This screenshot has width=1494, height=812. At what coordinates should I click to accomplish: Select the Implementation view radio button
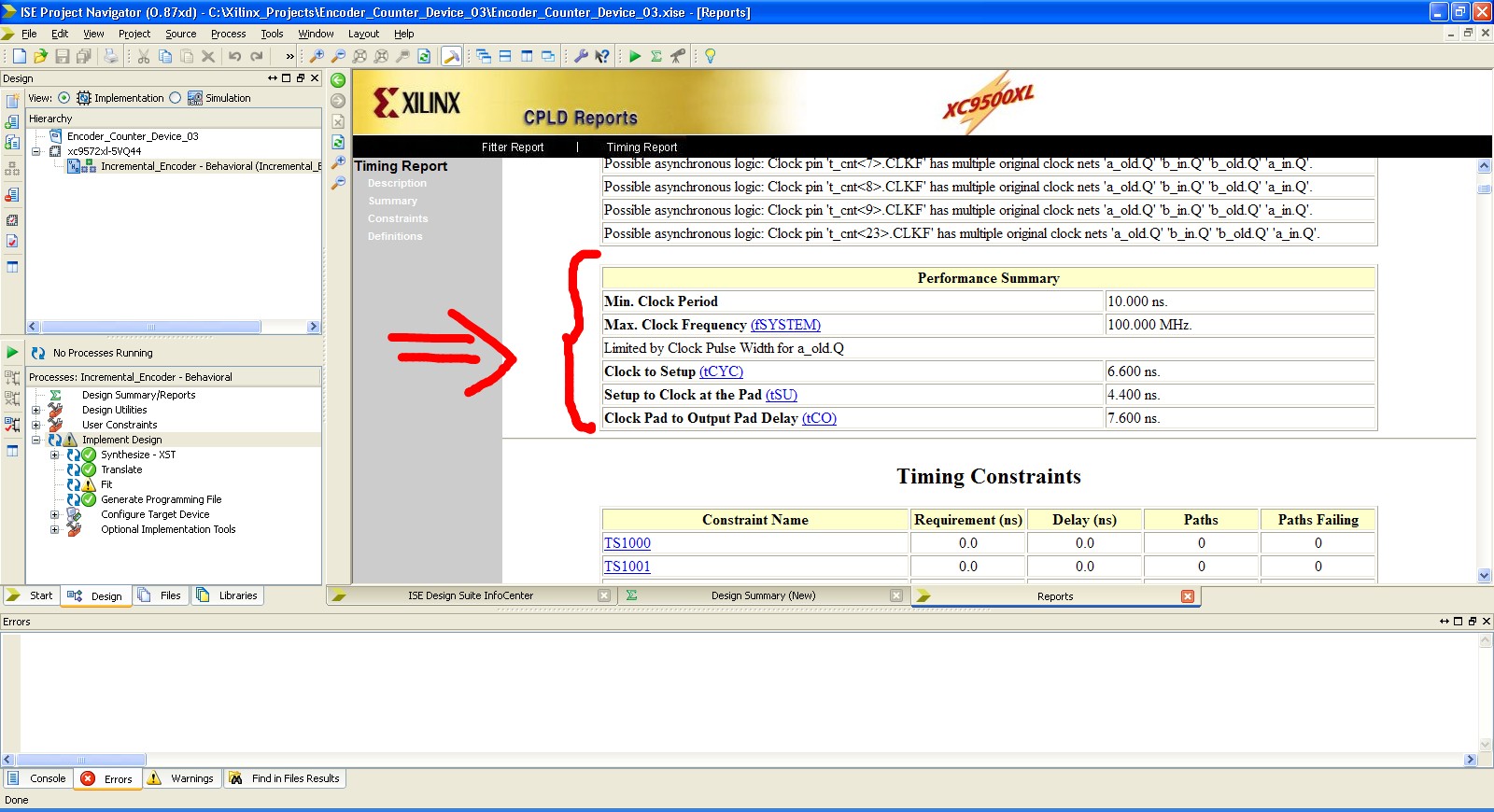click(63, 98)
